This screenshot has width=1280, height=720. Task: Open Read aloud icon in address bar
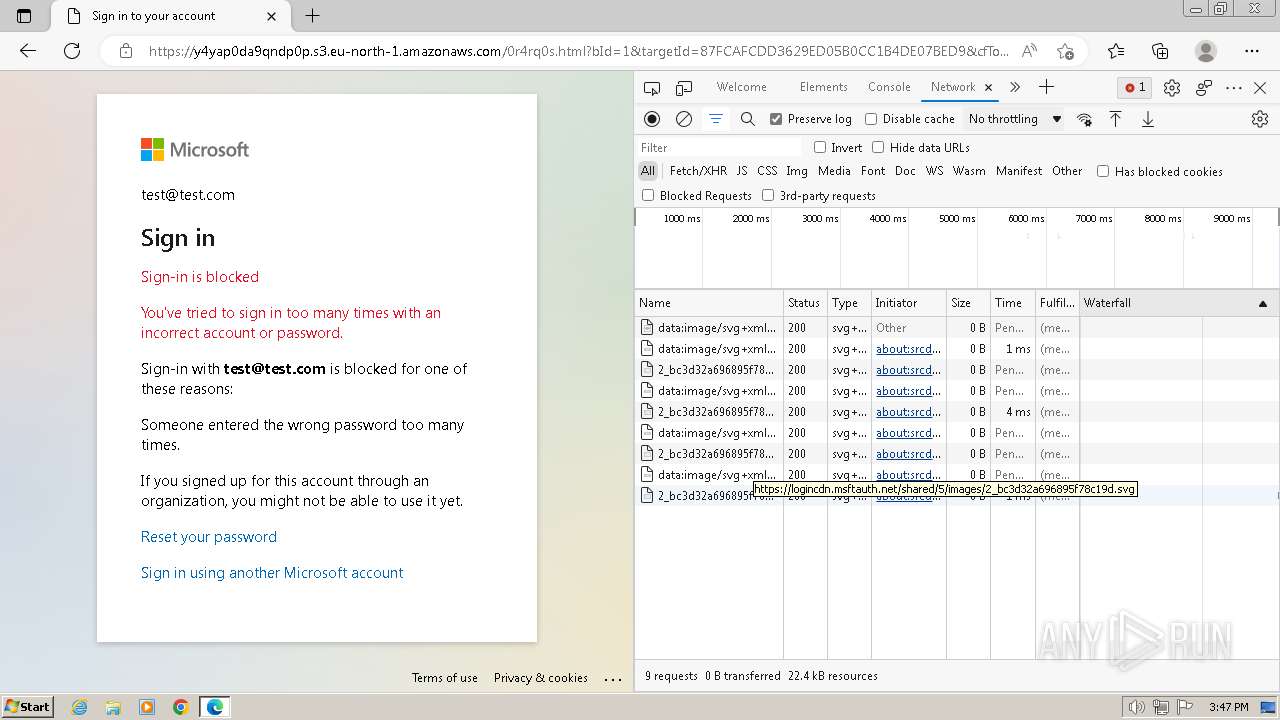[x=1029, y=51]
